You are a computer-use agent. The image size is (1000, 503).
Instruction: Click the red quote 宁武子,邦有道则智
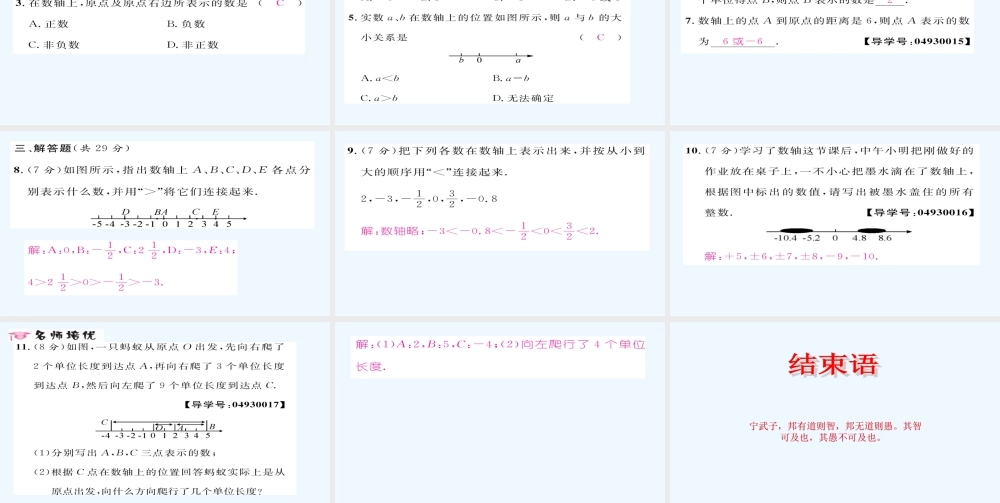point(835,432)
